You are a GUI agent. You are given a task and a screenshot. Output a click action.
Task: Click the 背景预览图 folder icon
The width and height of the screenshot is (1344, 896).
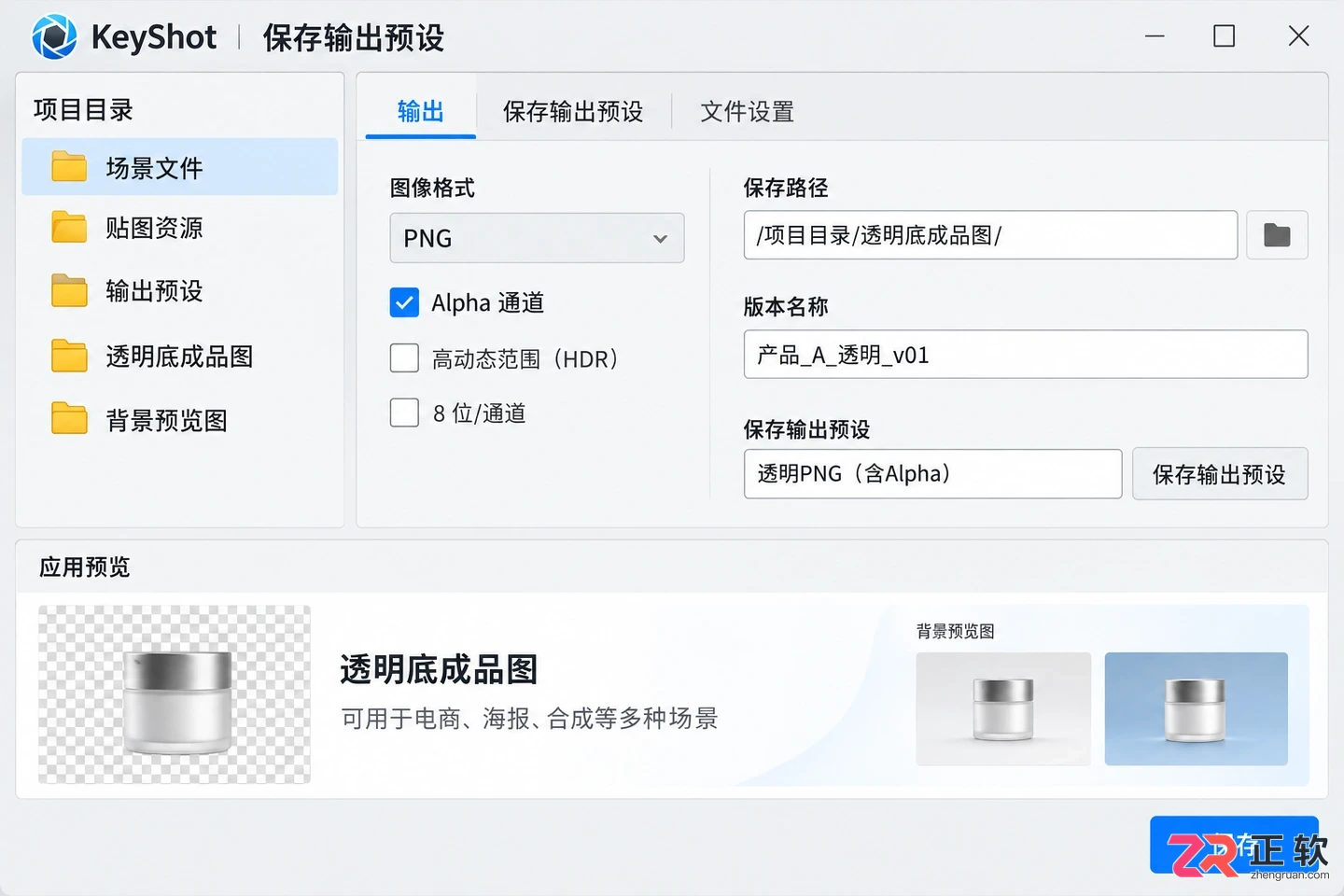(x=69, y=419)
